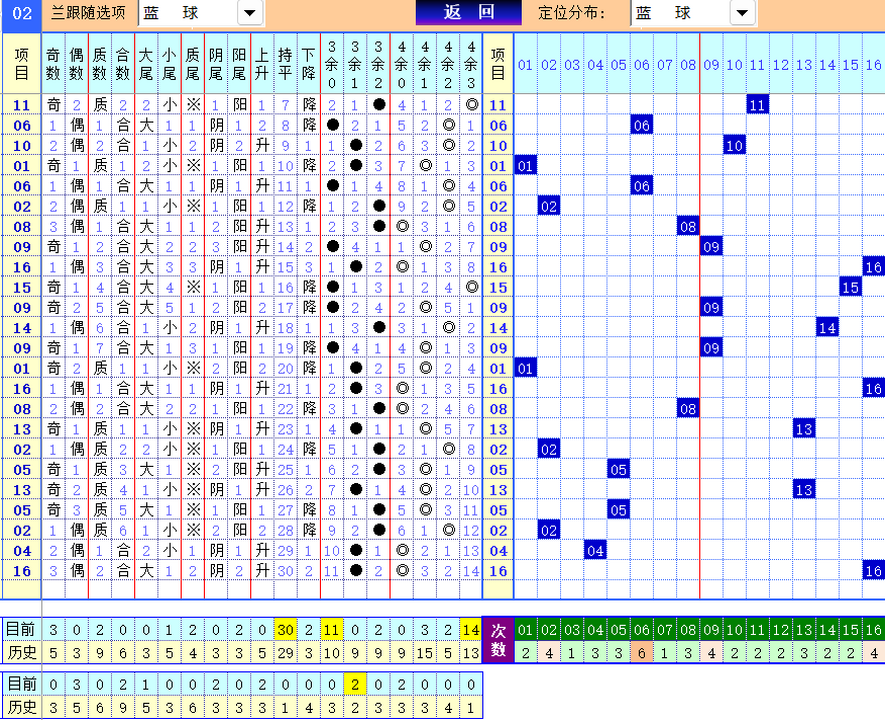
Task: Click the blue-highlighted 11 cell in distribution grid
Action: [757, 104]
